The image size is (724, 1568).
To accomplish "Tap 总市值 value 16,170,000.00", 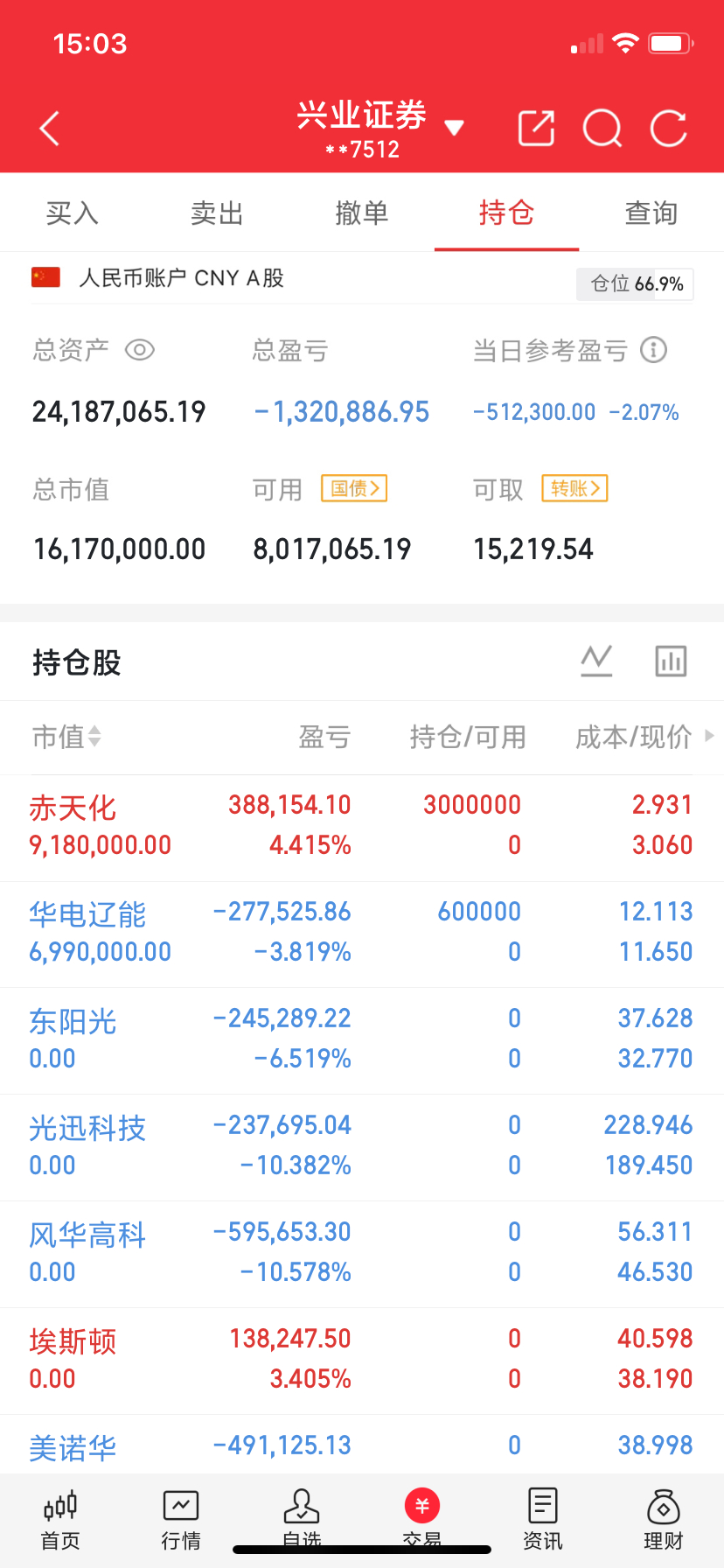I will point(119,549).
